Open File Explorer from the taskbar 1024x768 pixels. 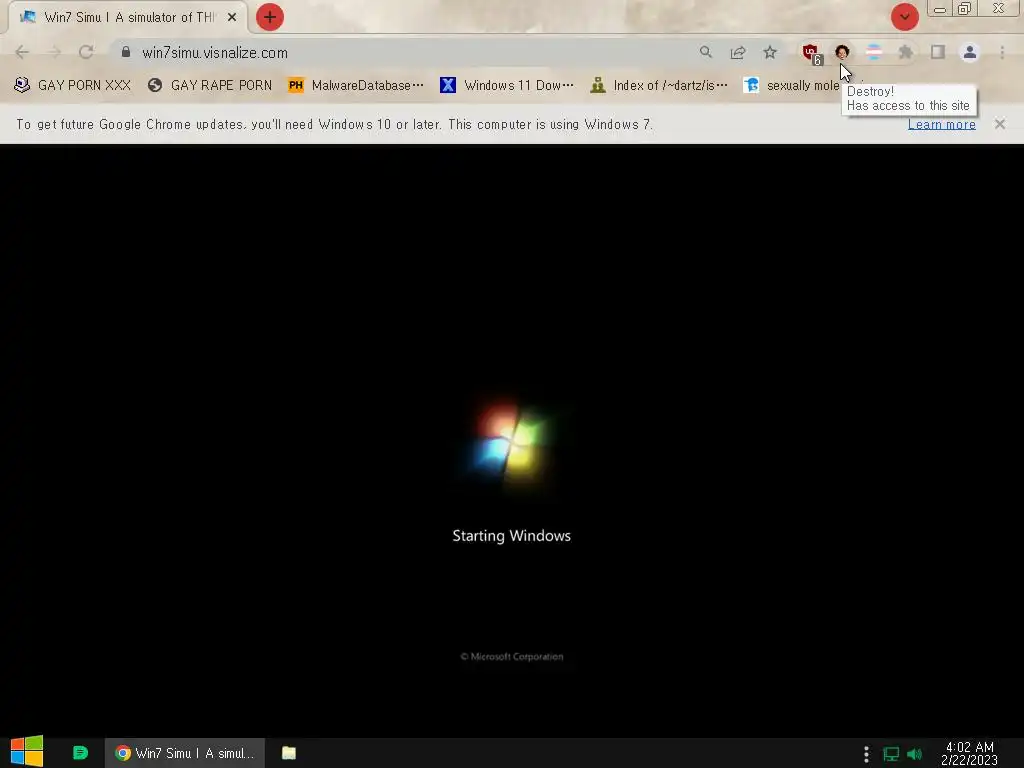click(x=289, y=753)
